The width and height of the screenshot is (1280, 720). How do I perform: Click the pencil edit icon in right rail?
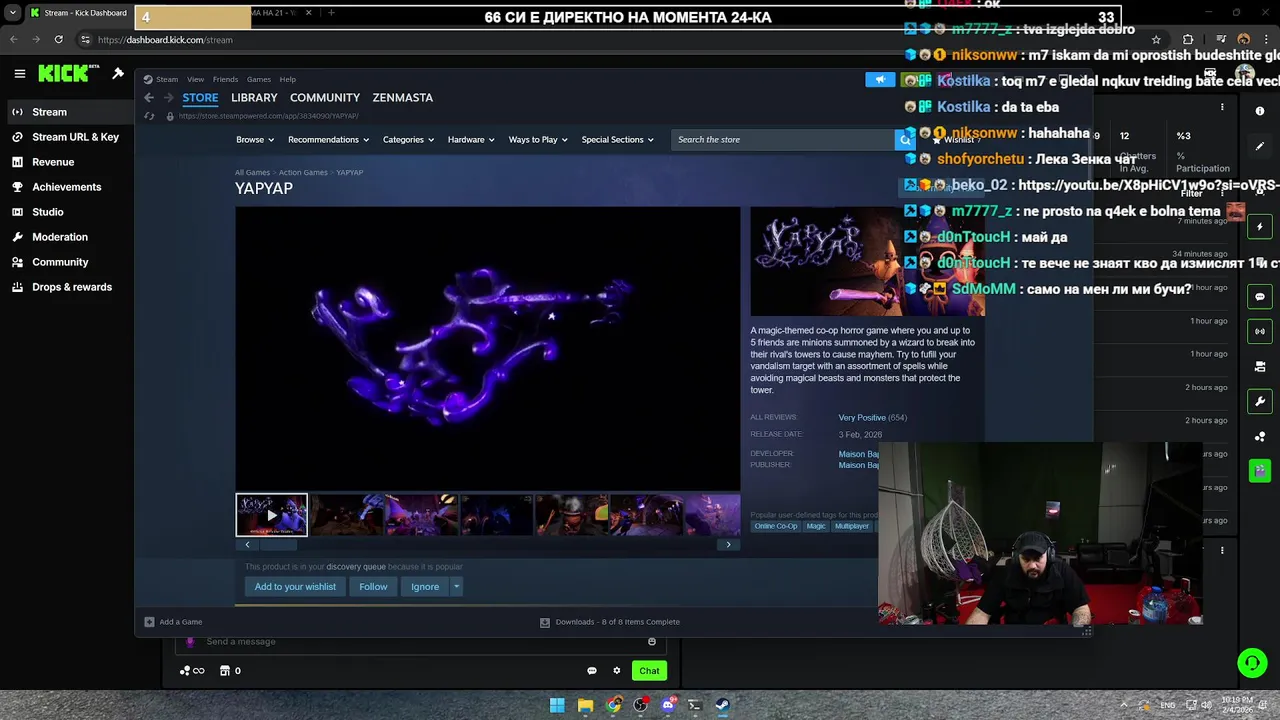[1260, 146]
